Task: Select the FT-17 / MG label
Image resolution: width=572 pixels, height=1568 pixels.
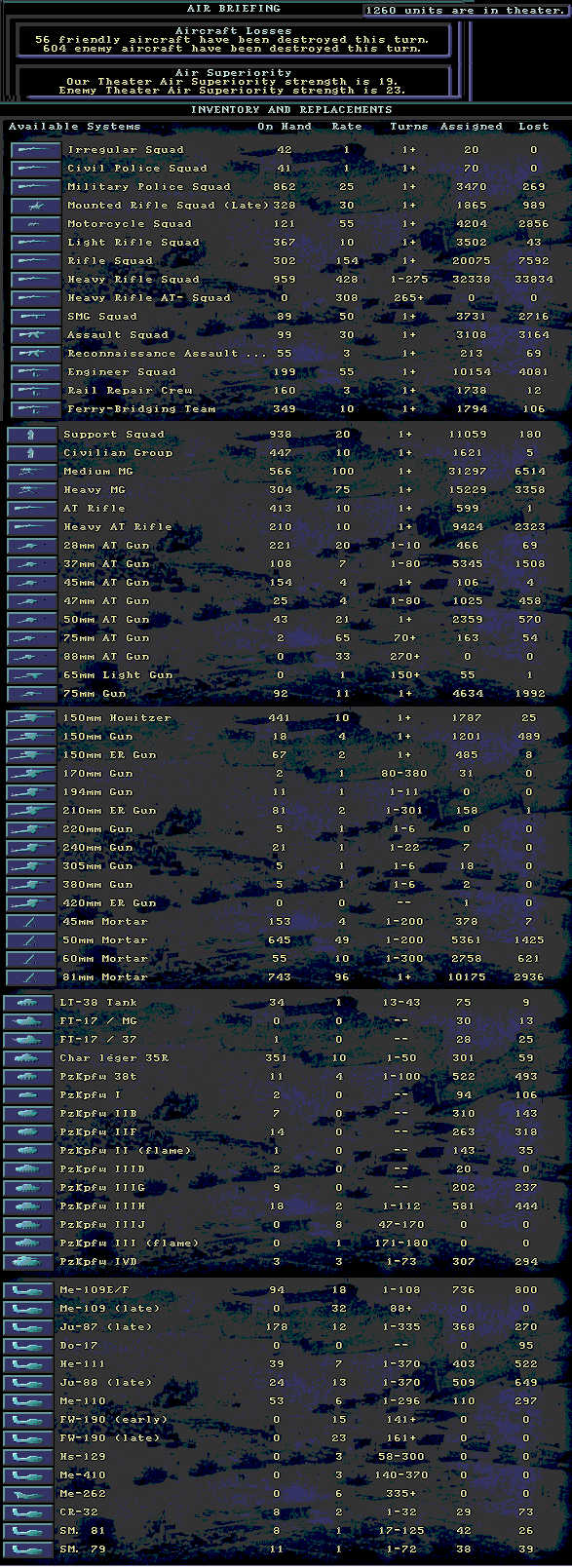Action: coord(98,1021)
